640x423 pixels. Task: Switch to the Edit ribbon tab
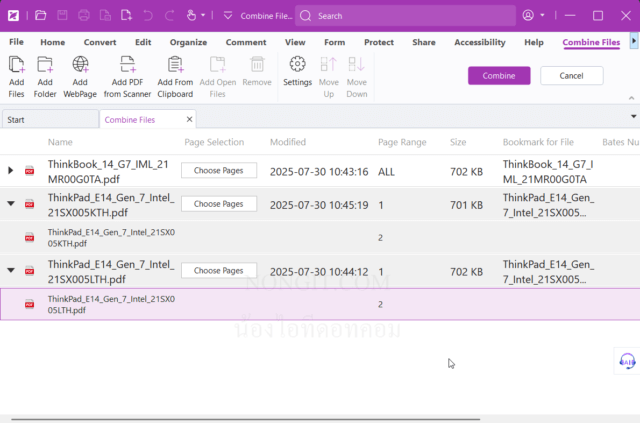tap(143, 42)
